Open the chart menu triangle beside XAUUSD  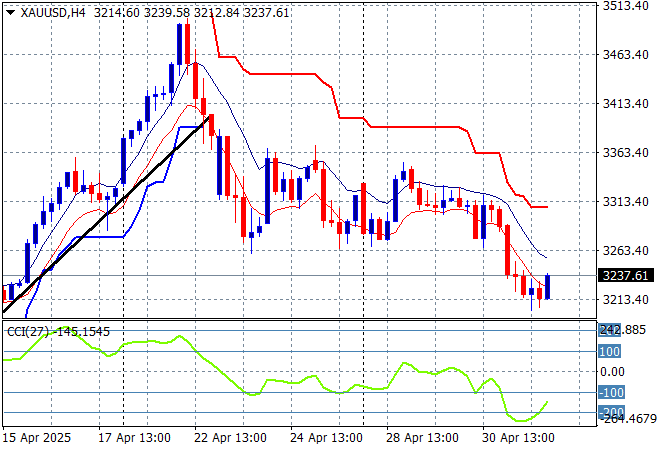pos(11,13)
